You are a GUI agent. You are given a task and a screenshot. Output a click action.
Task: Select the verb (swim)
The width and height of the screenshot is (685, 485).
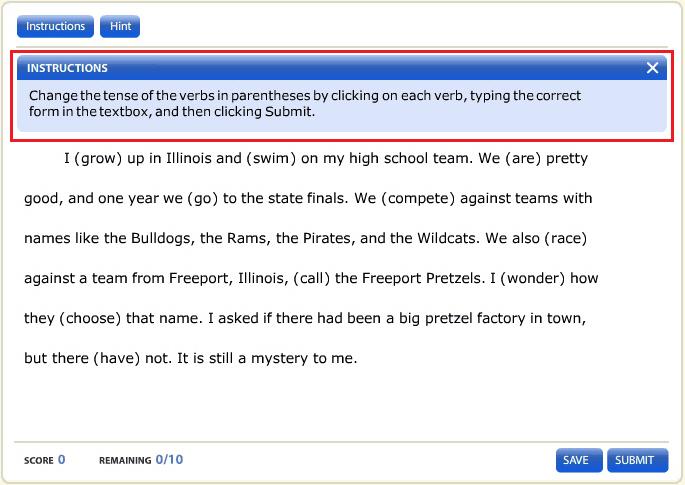point(270,159)
